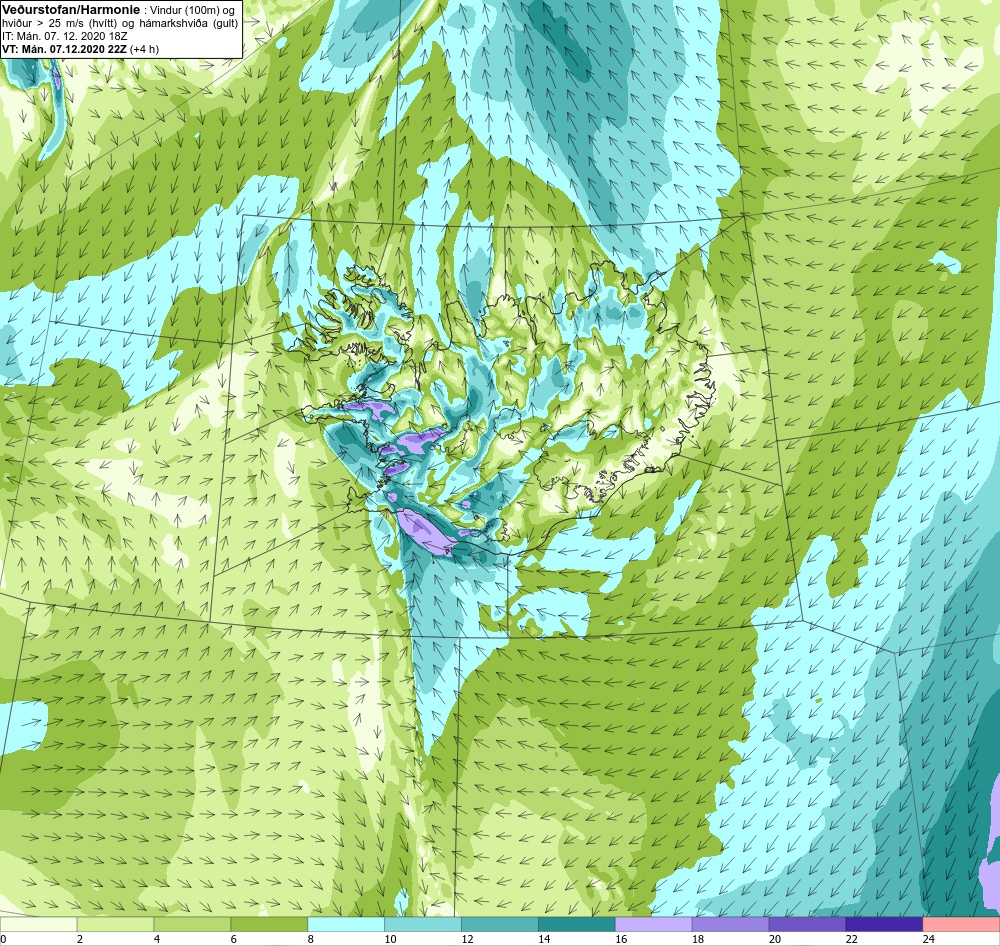Click the legend label '18'
This screenshot has width=1000, height=946.
698,939
